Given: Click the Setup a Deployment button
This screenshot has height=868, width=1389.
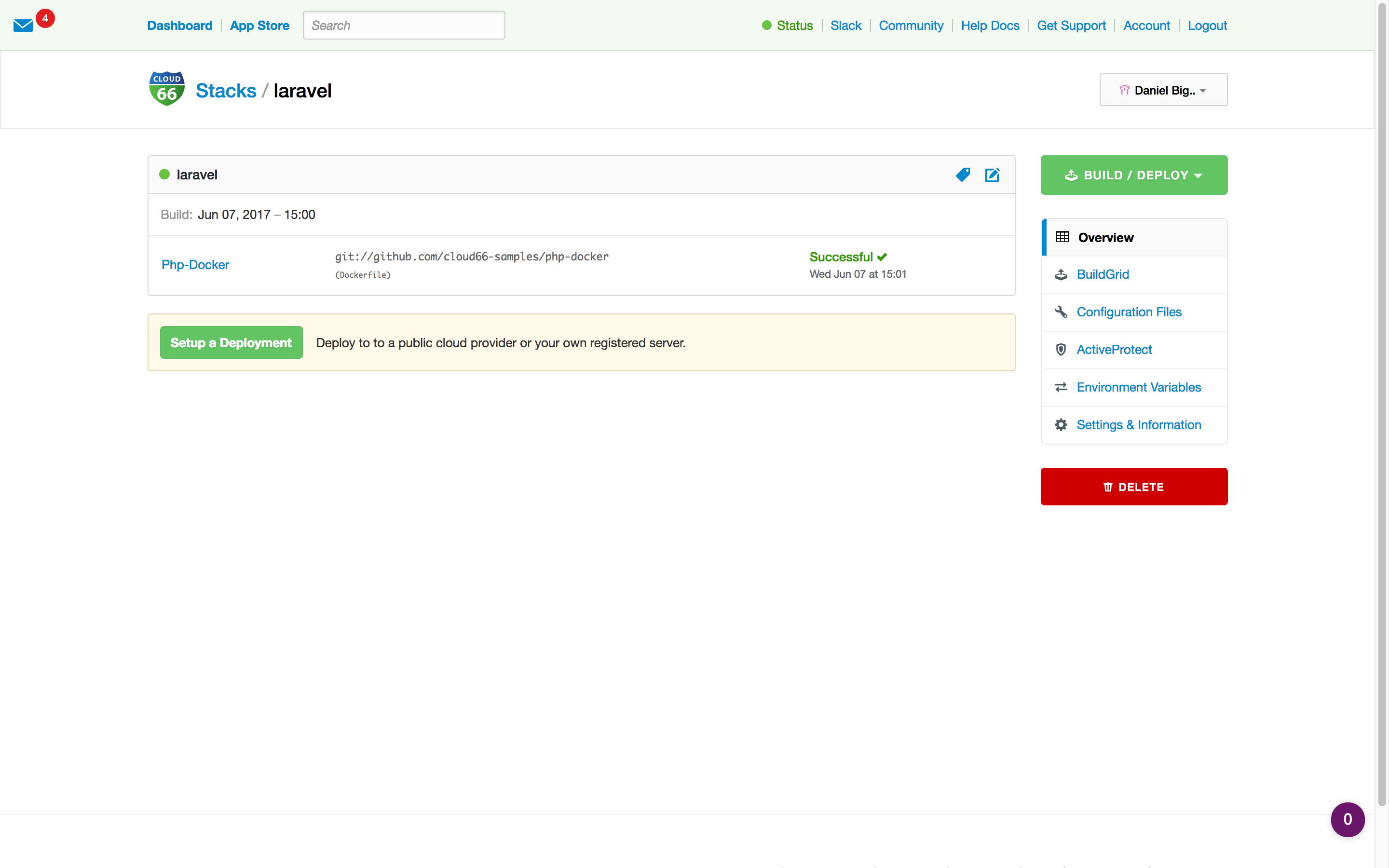Looking at the screenshot, I should [x=231, y=343].
